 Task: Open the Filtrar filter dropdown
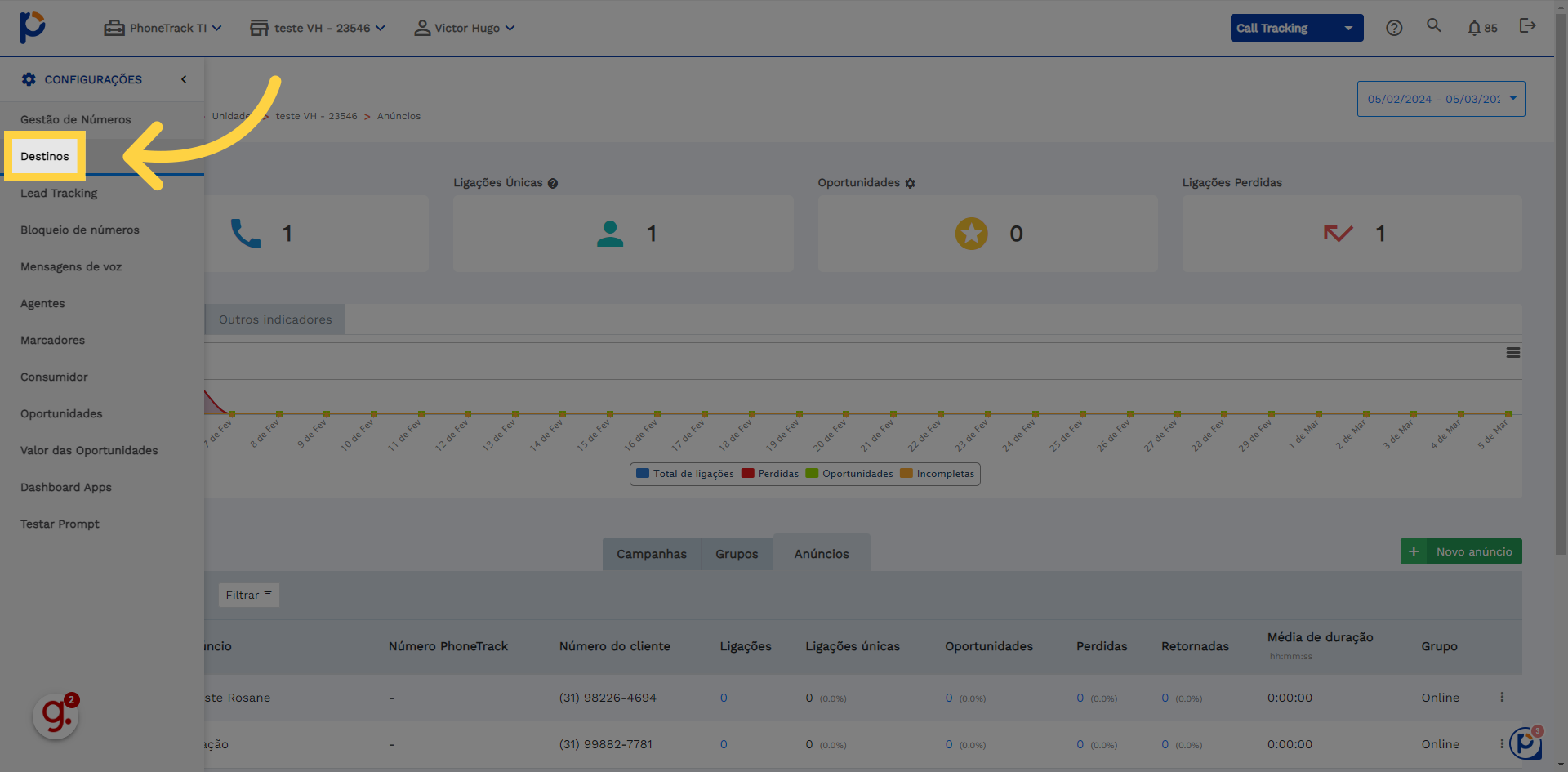pyautogui.click(x=248, y=596)
